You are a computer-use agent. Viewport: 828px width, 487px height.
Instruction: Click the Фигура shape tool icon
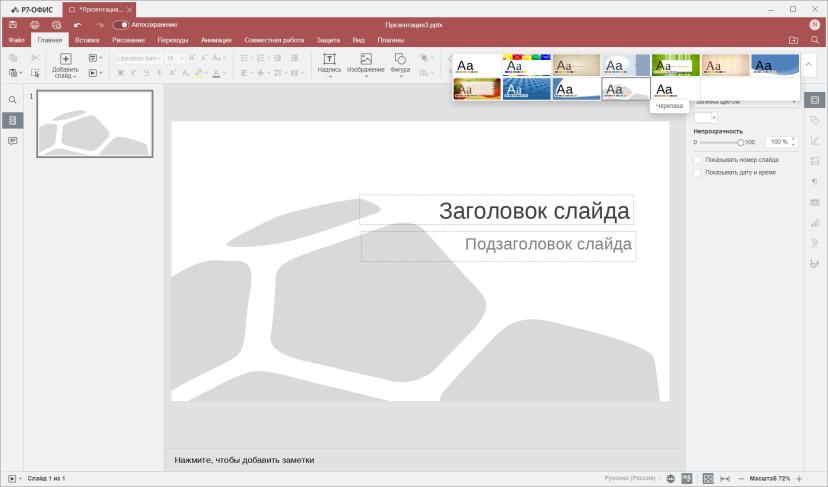[400, 59]
